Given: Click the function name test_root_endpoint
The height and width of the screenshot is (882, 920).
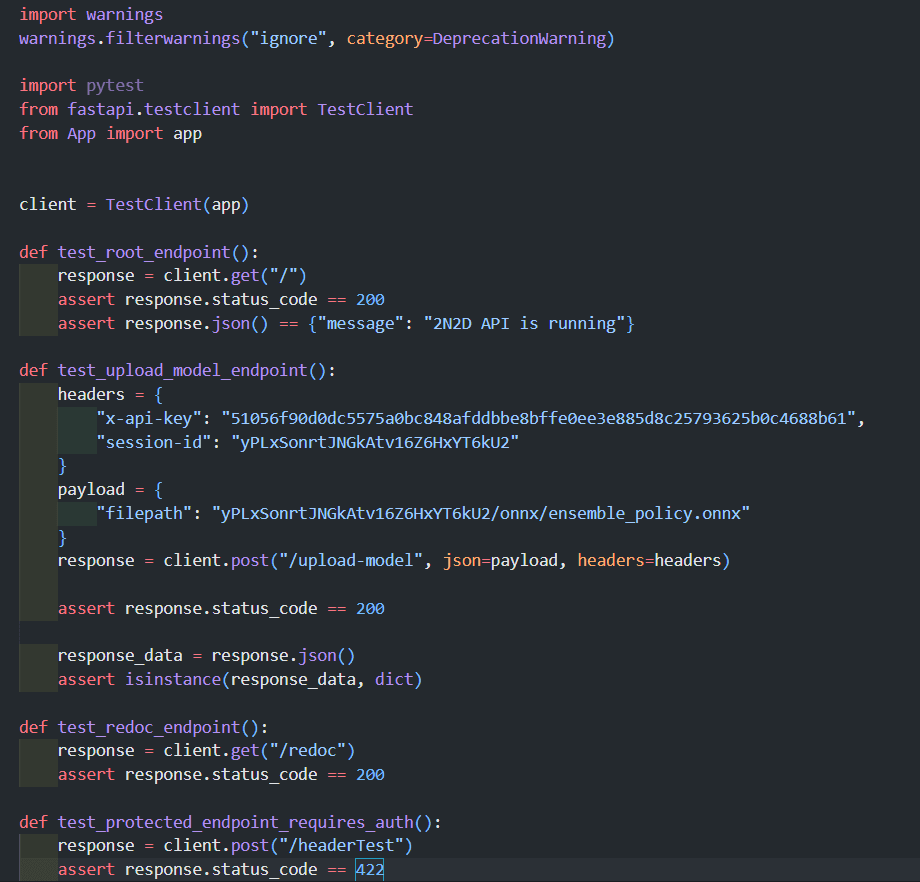Looking at the screenshot, I should (x=144, y=252).
